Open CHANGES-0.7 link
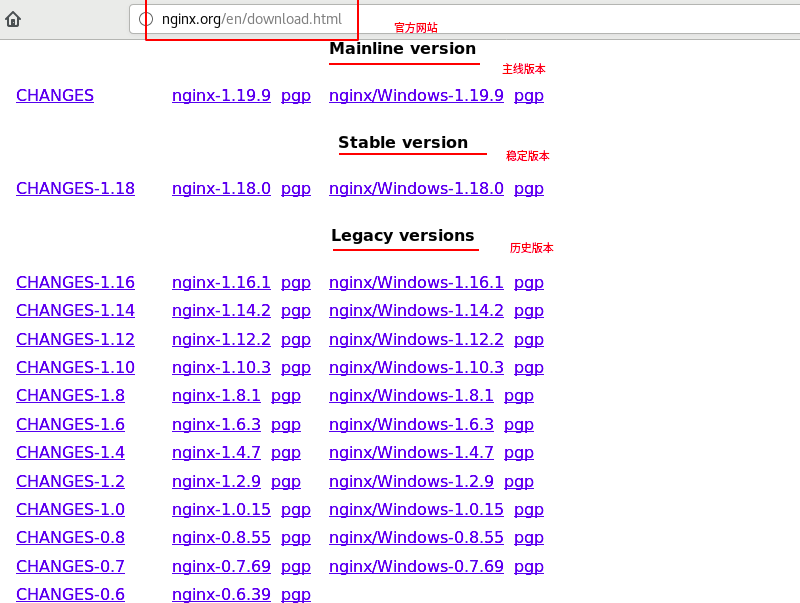Viewport: 800px width, 603px height. click(70, 566)
